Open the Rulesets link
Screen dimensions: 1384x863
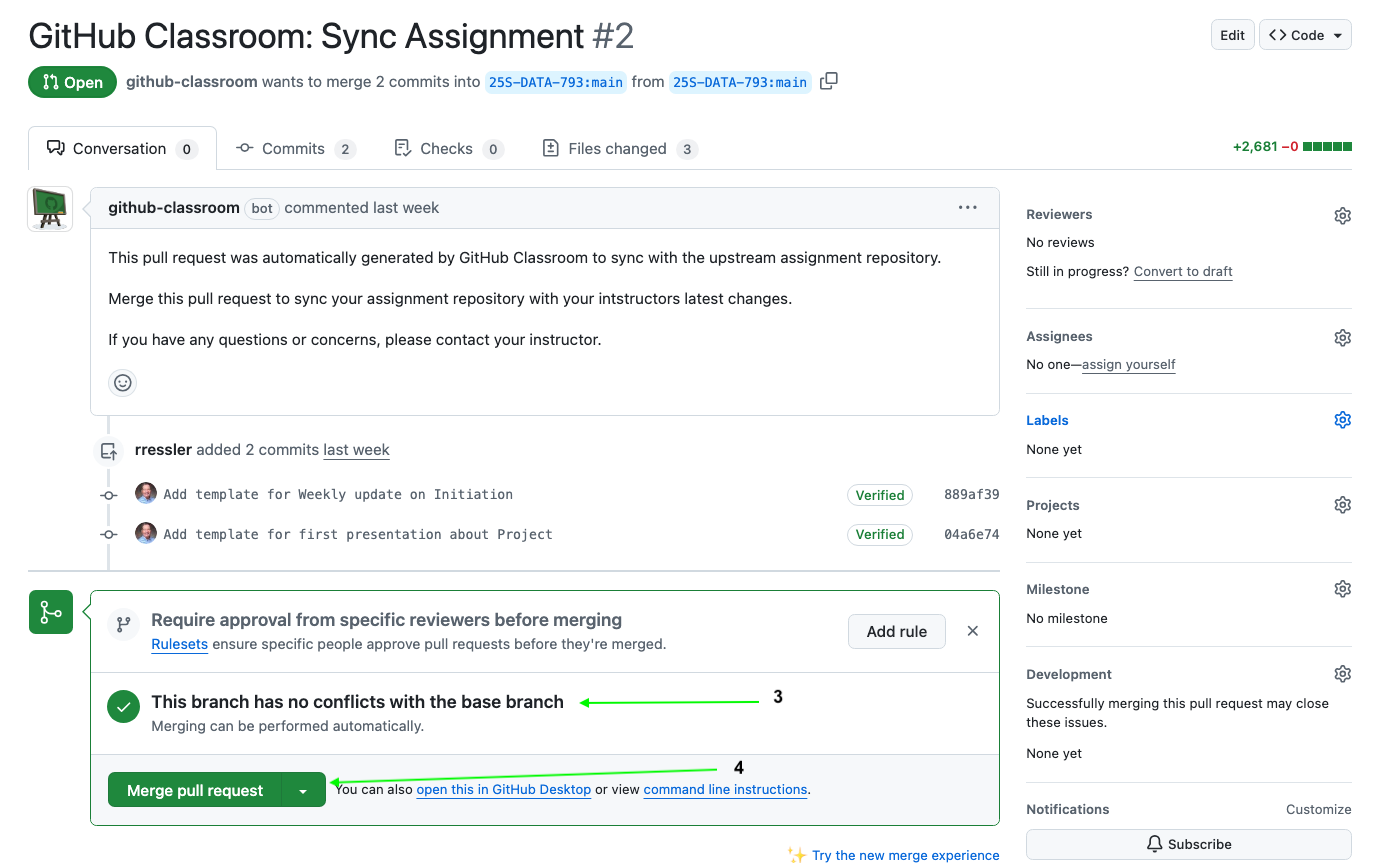click(180, 644)
